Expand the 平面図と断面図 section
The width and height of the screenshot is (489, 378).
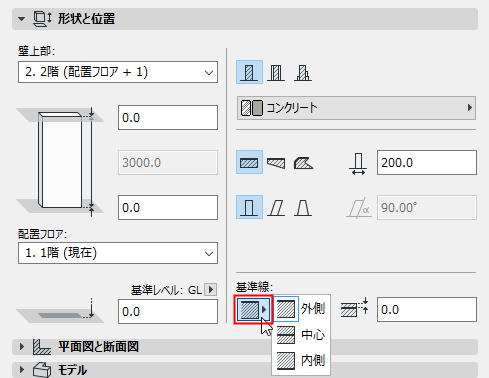[22, 347]
